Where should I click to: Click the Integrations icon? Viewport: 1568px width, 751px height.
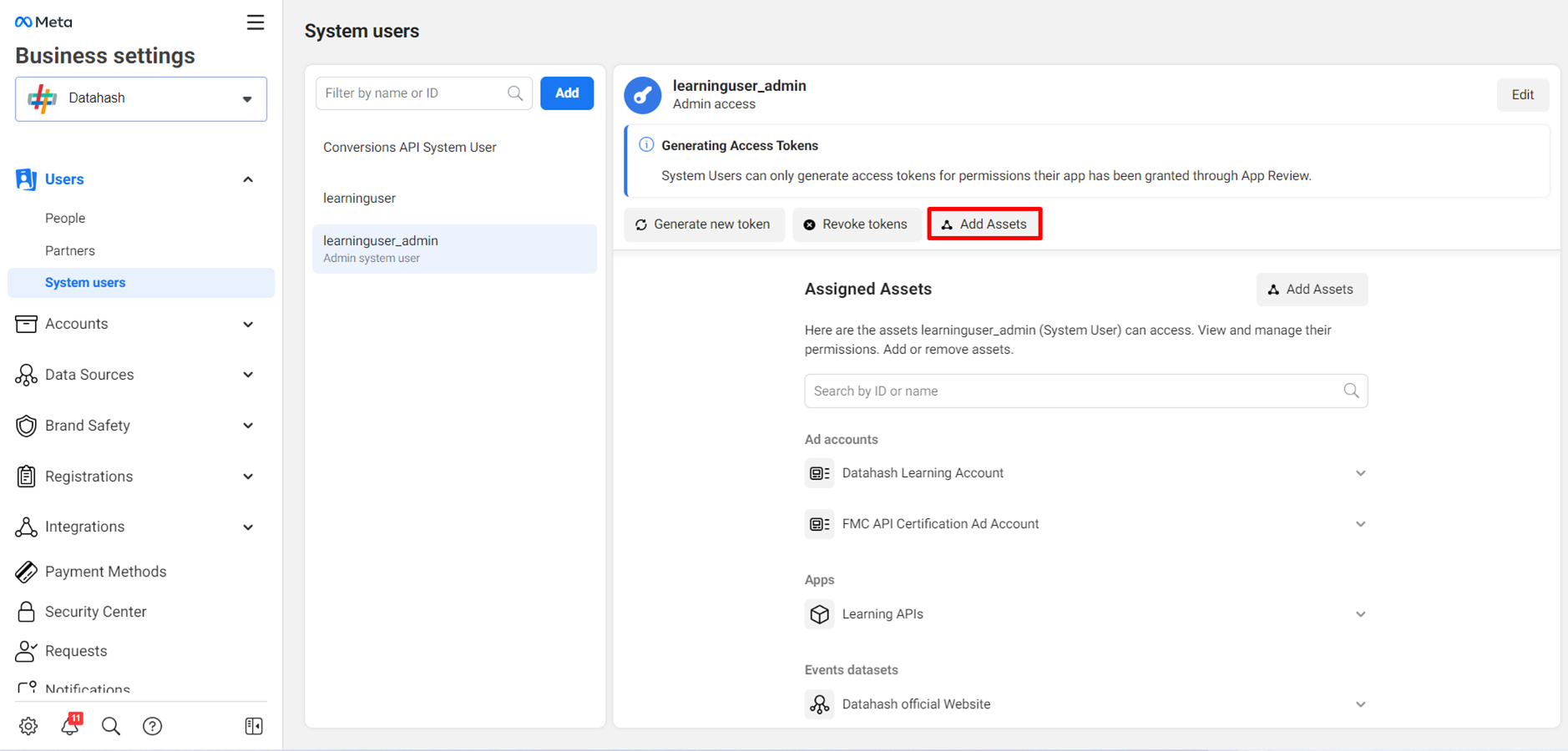pyautogui.click(x=26, y=527)
